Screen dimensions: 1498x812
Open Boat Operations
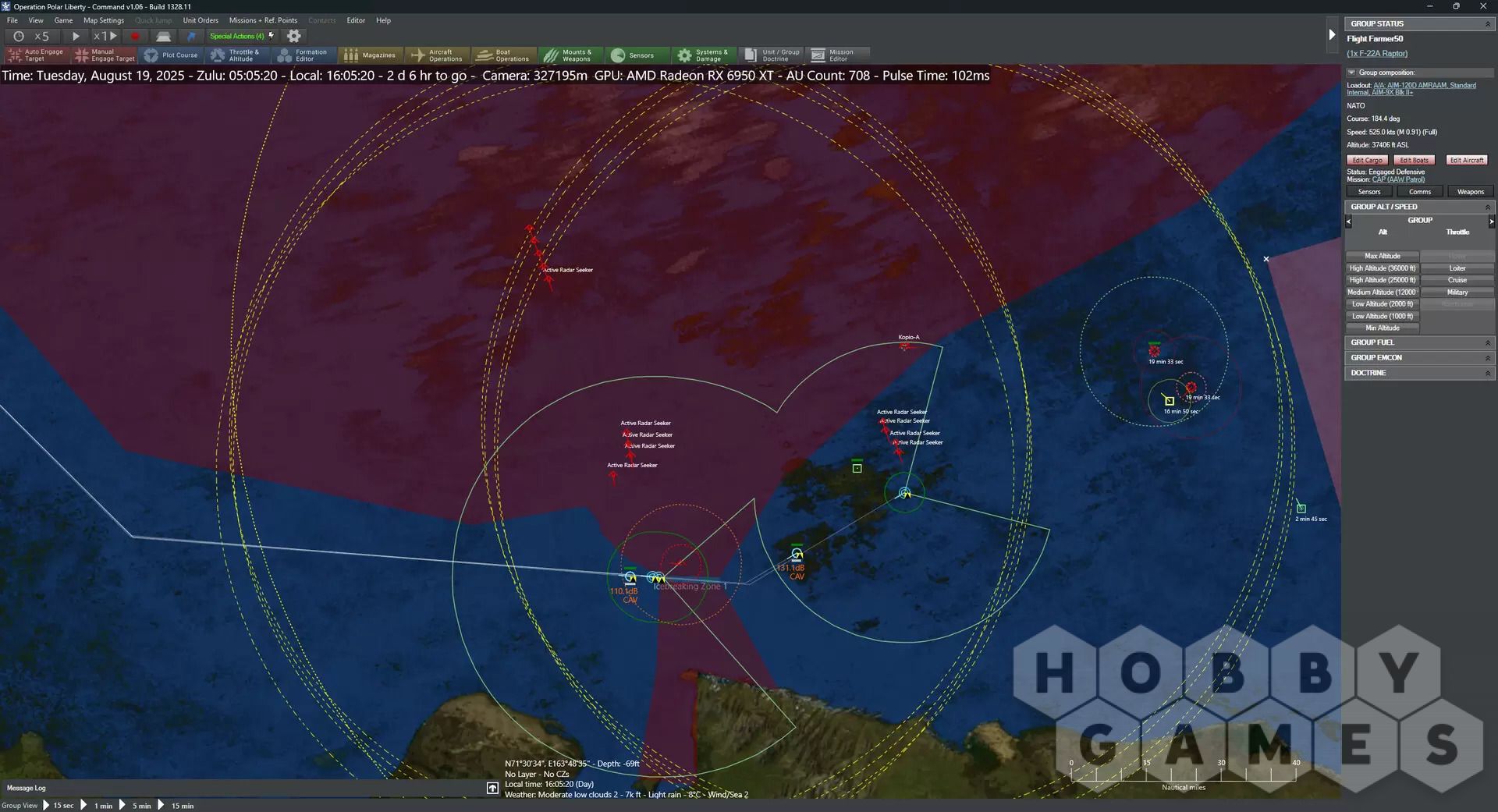coord(504,55)
